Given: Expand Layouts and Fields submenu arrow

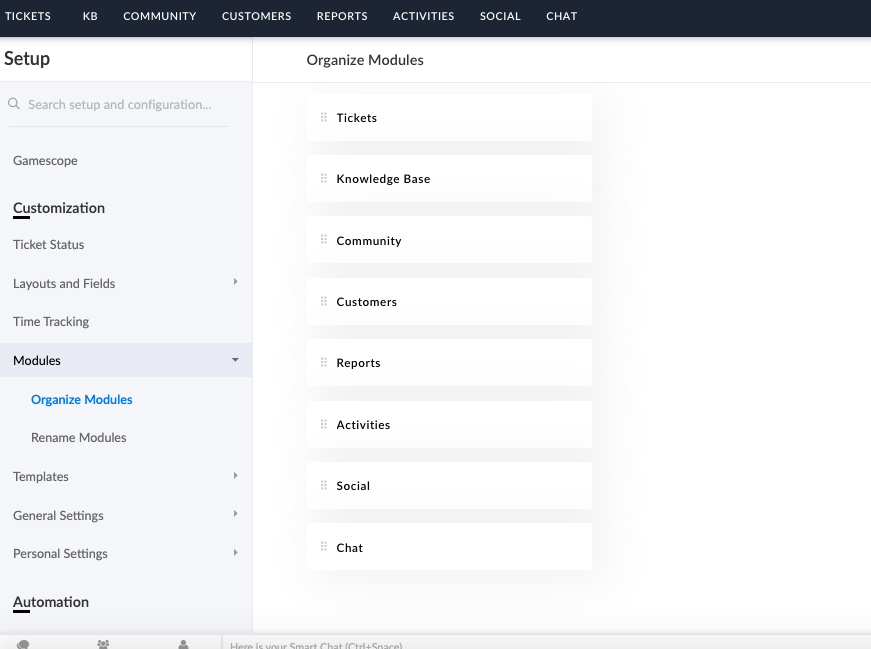Looking at the screenshot, I should coord(236,282).
